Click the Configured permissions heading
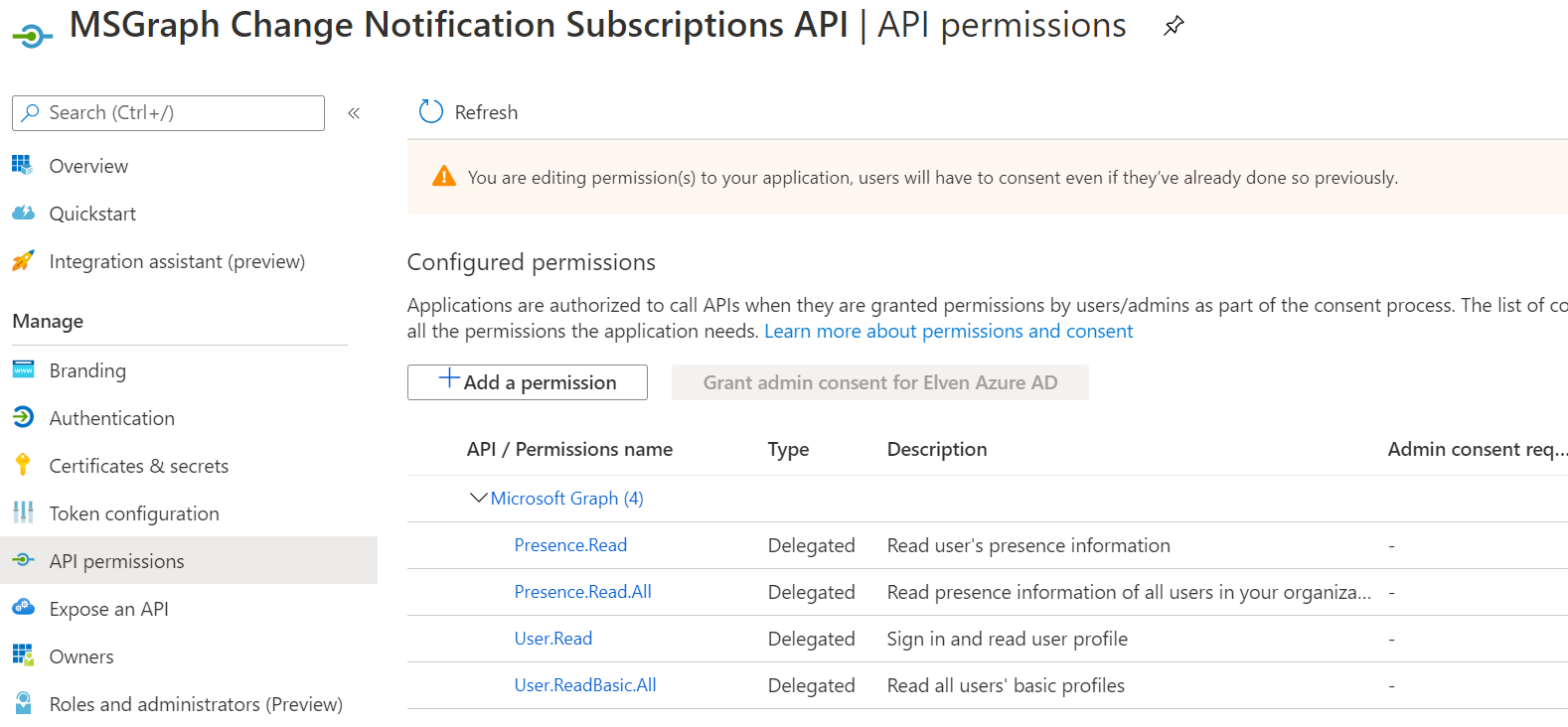Image resolution: width=1568 pixels, height=727 pixels. click(532, 262)
